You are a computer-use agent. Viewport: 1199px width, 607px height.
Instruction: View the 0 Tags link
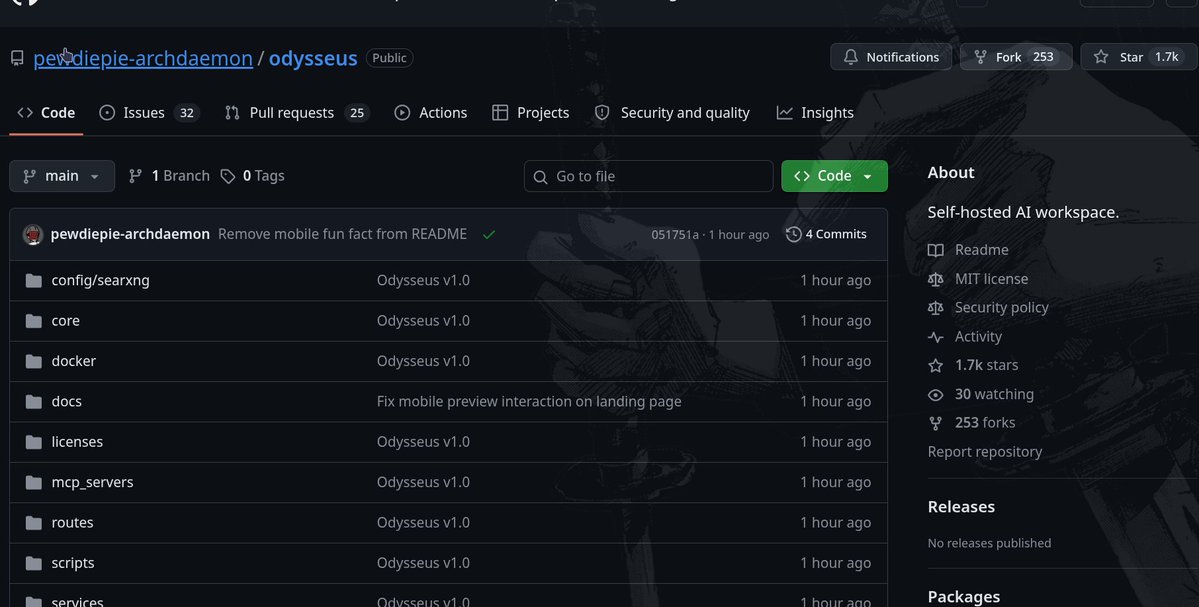coord(252,176)
